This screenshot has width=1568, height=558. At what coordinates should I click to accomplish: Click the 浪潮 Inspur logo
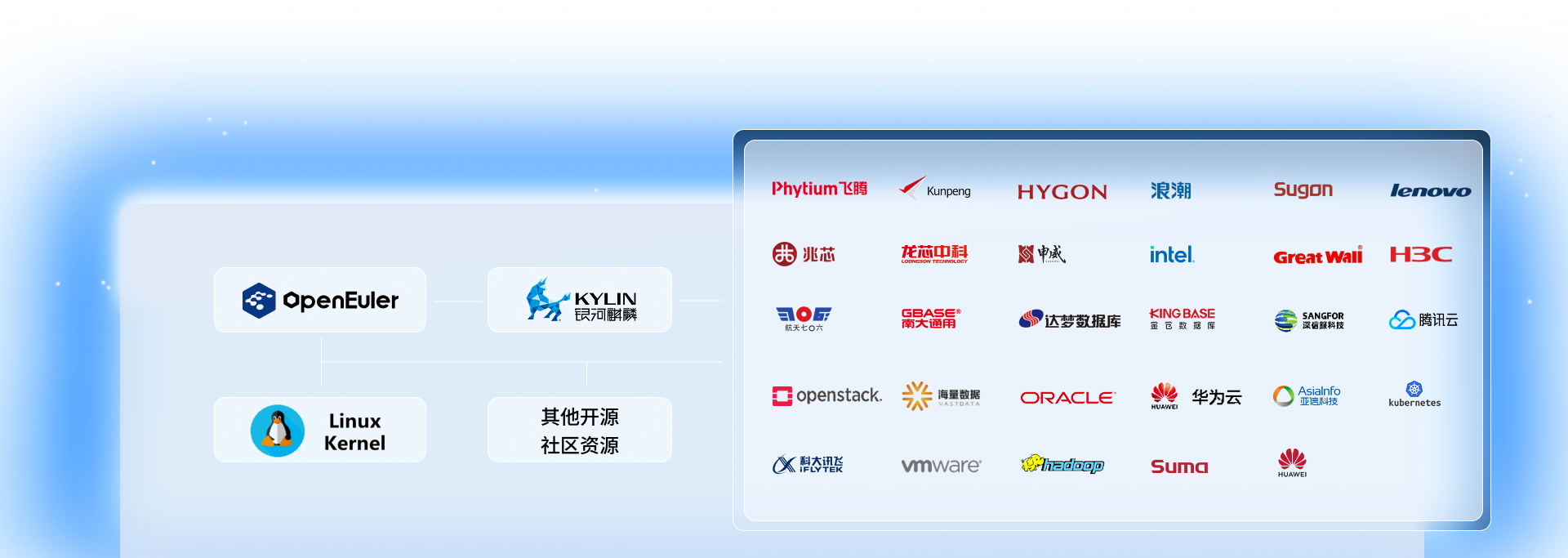coord(1171,190)
